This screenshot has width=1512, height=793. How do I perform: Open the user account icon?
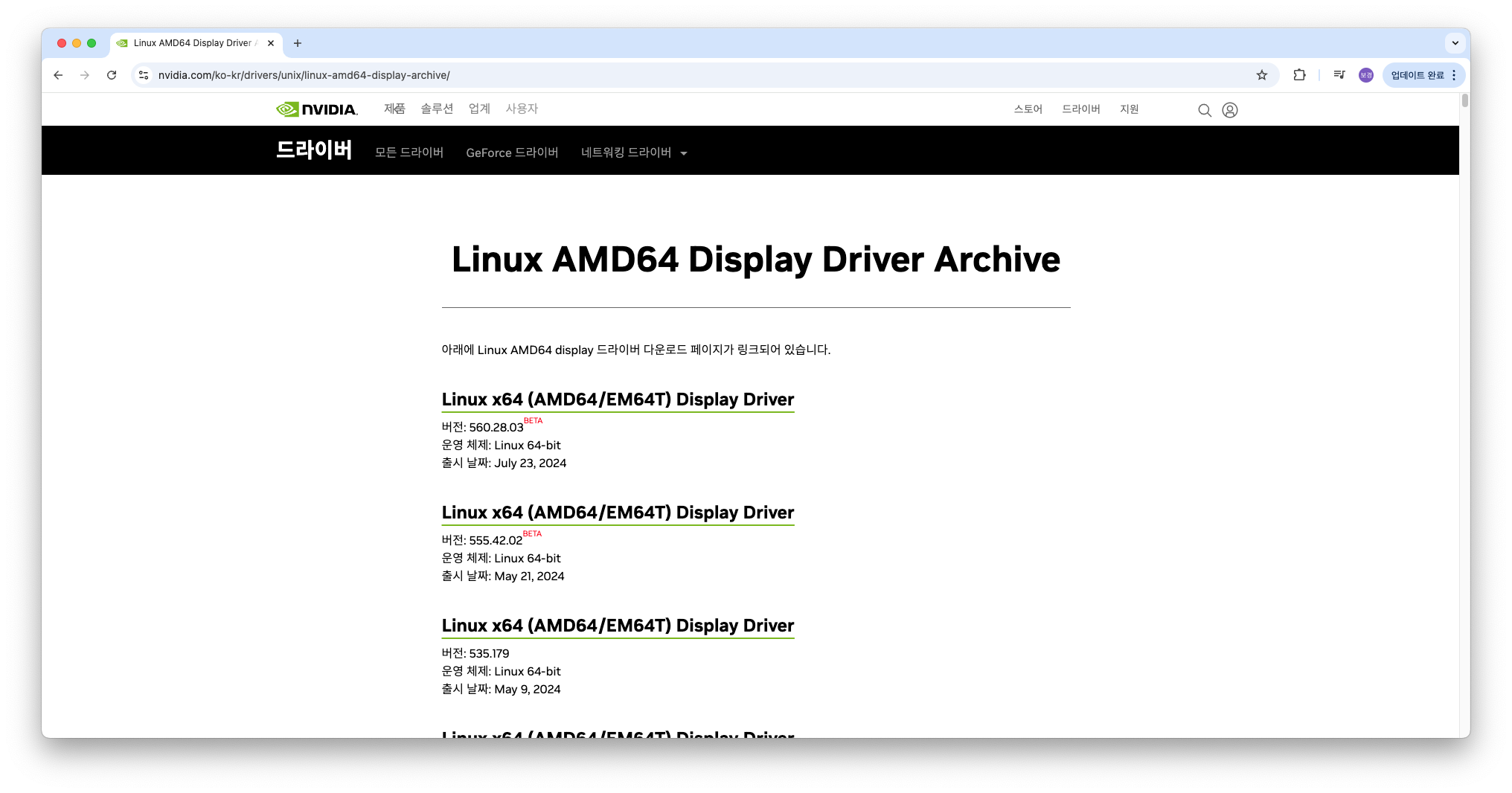[x=1230, y=110]
